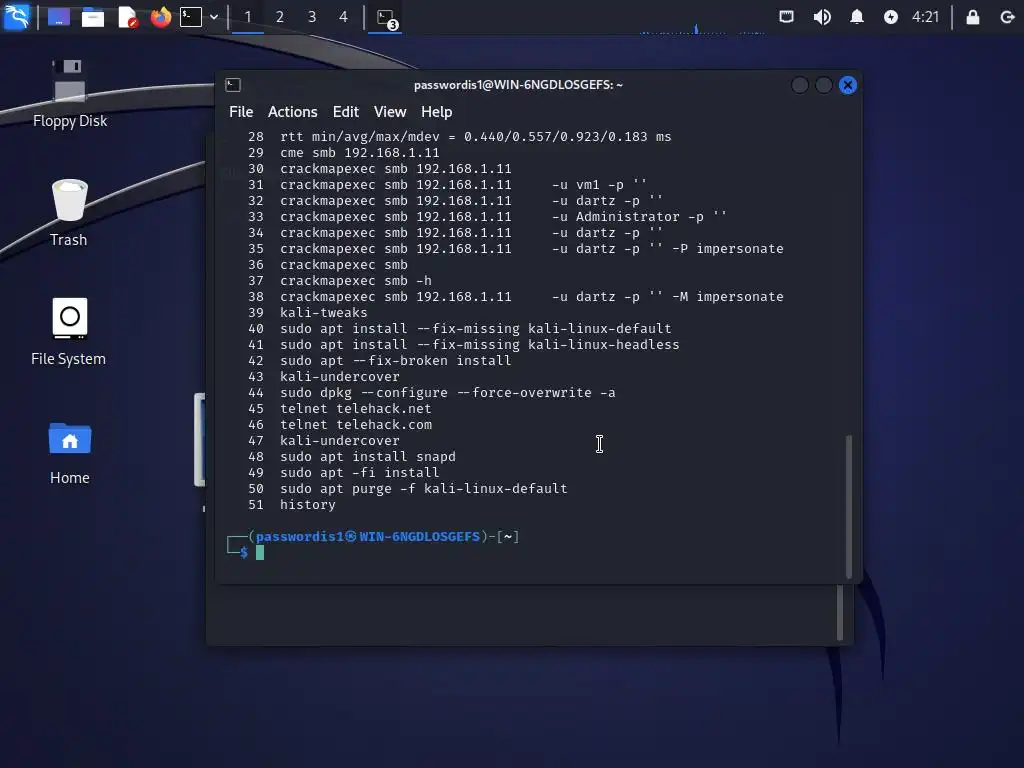Select the Floppy Disk desktop icon

70,93
